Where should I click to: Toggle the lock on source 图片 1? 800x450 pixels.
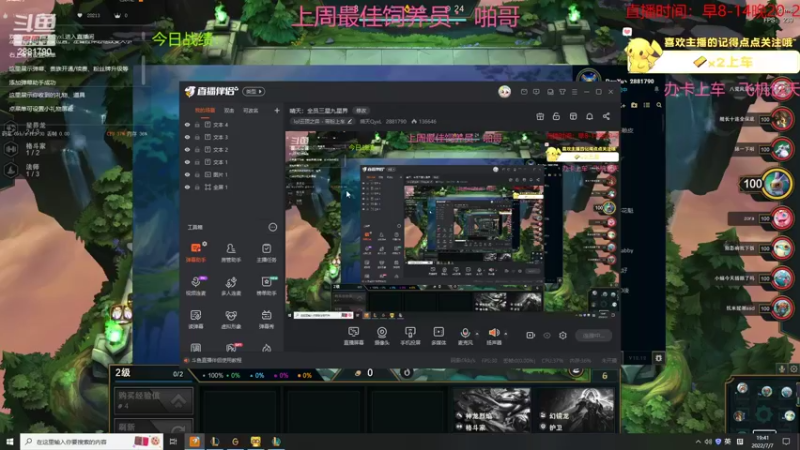click(197, 174)
